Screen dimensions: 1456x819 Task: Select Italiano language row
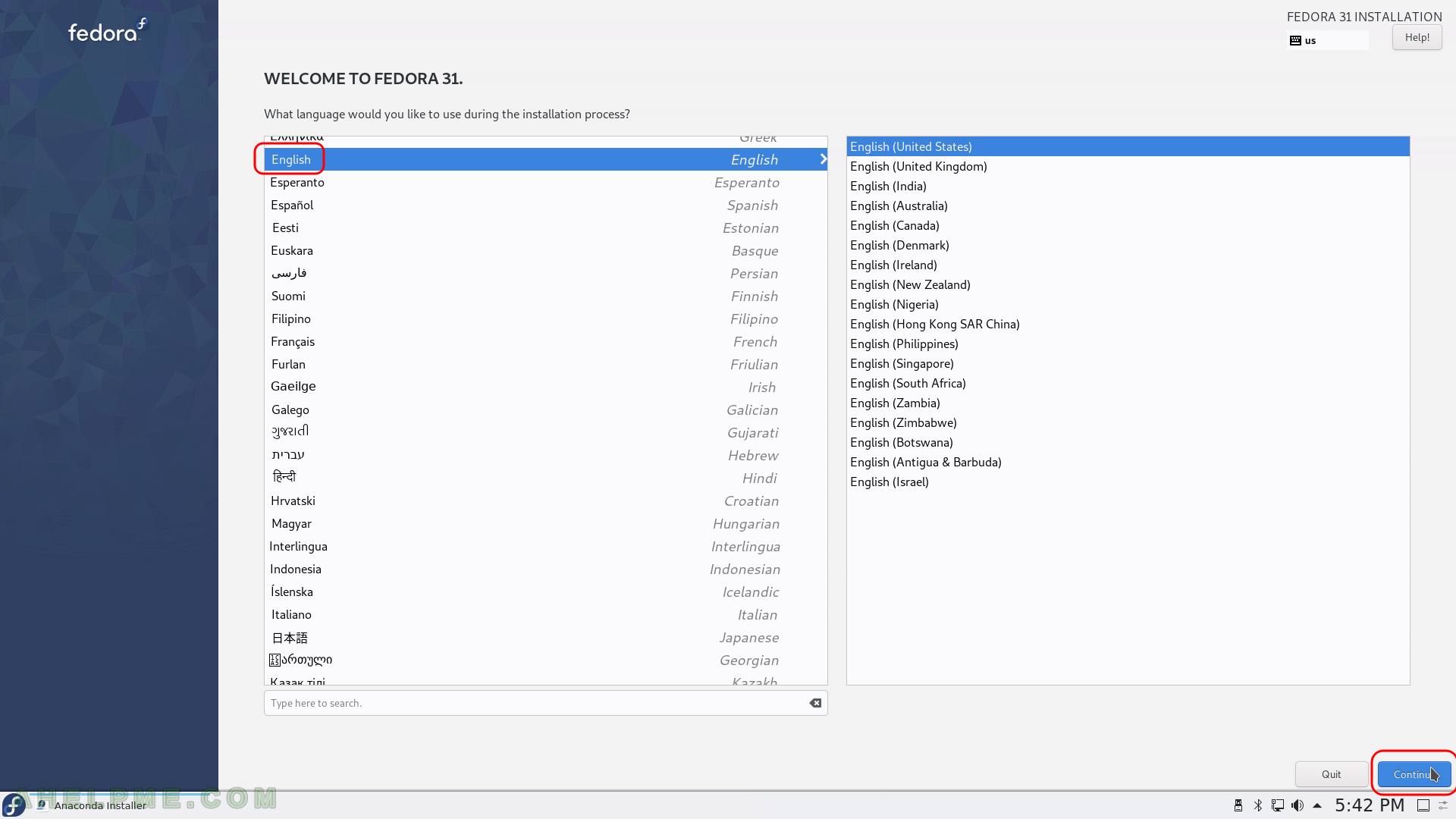[x=545, y=614]
